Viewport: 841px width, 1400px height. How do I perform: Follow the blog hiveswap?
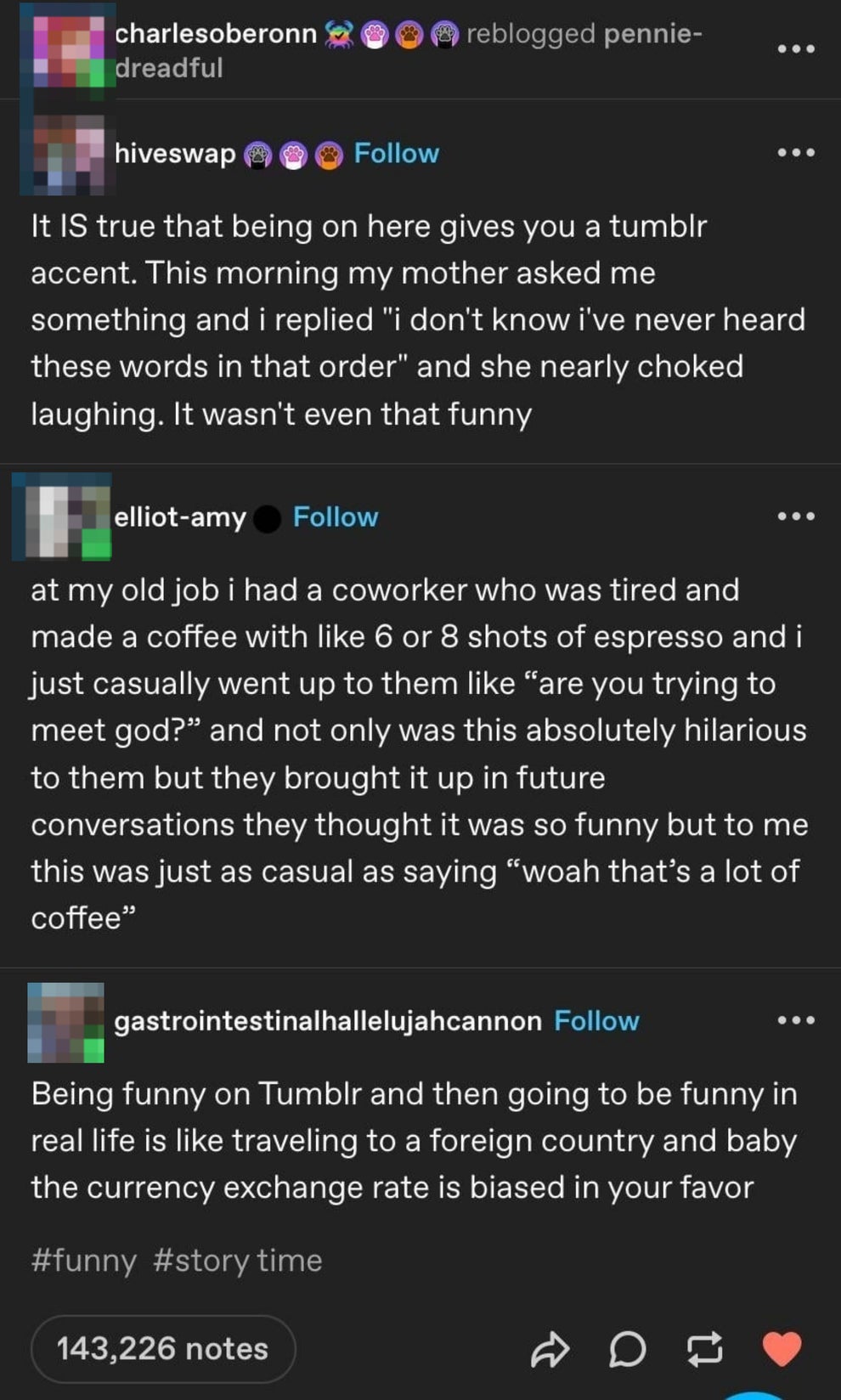(x=396, y=154)
